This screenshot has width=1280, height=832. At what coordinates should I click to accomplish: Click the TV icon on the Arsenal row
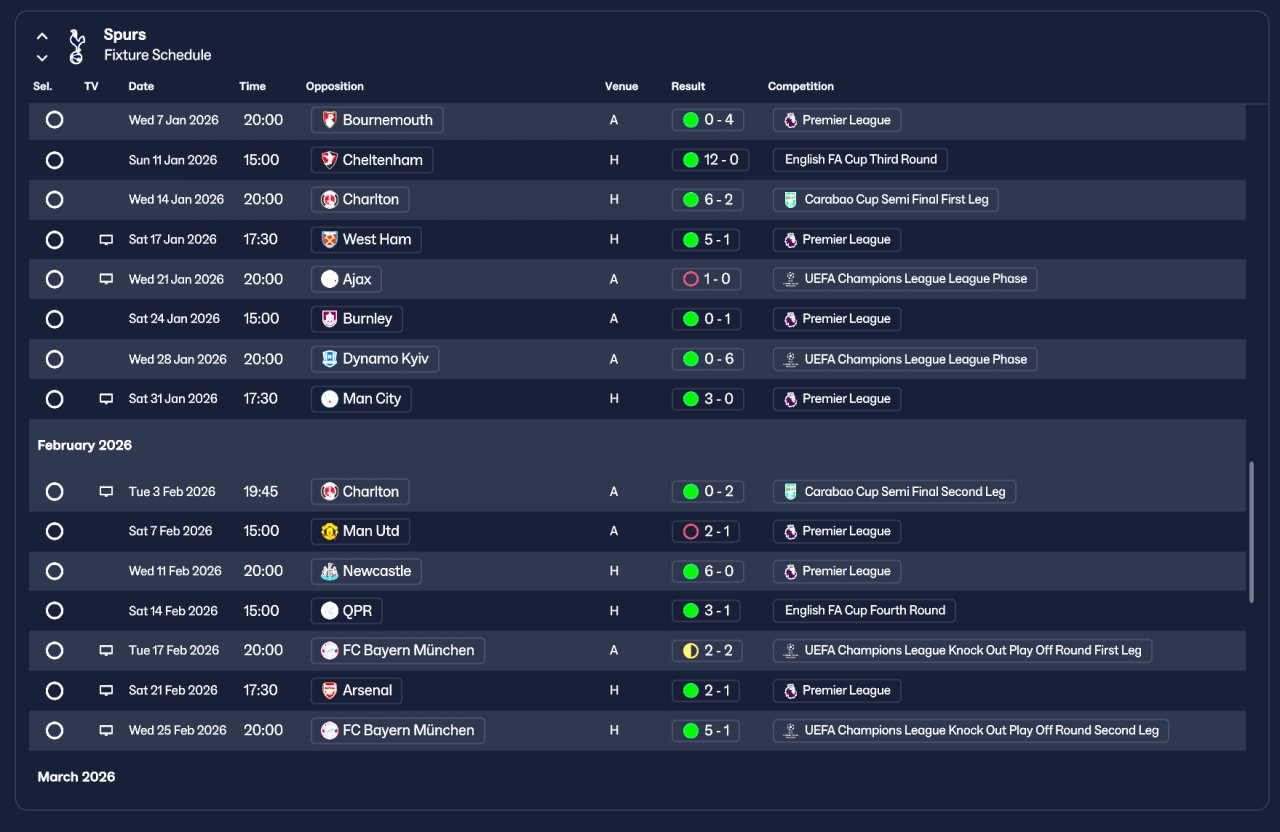(x=106, y=691)
